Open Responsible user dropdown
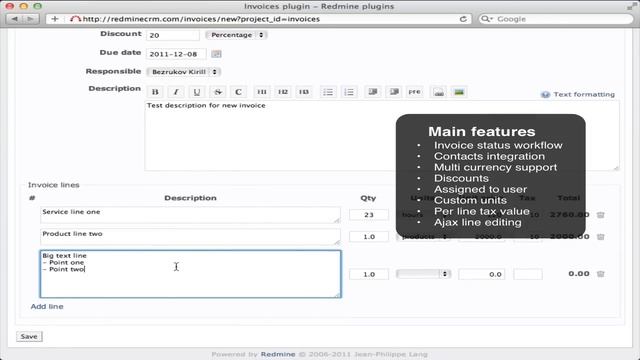 [184, 72]
